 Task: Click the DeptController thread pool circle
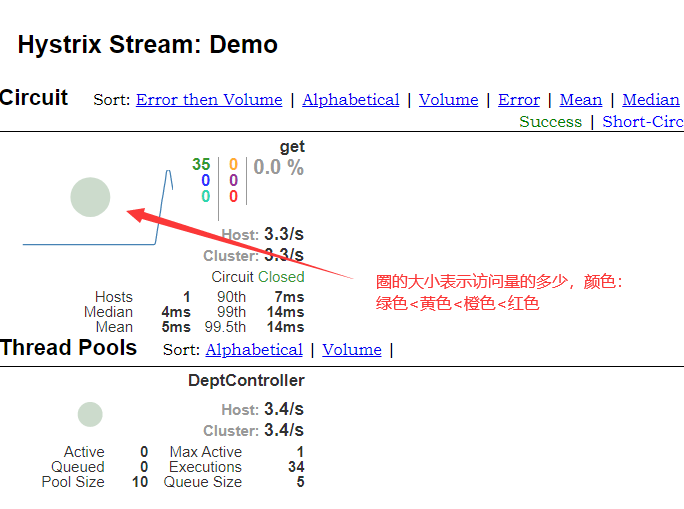click(90, 414)
